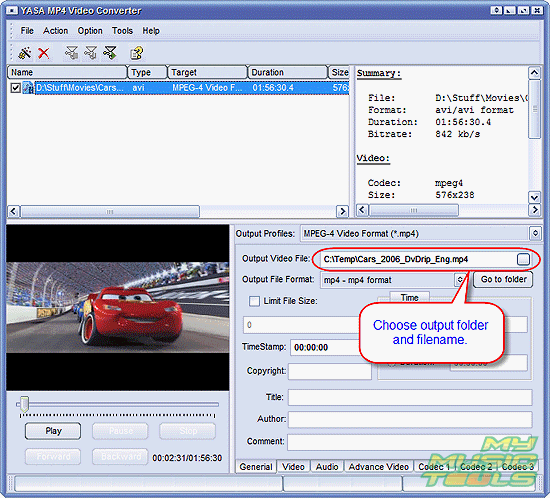Enable the Limit File Size checkbox

coord(254,301)
